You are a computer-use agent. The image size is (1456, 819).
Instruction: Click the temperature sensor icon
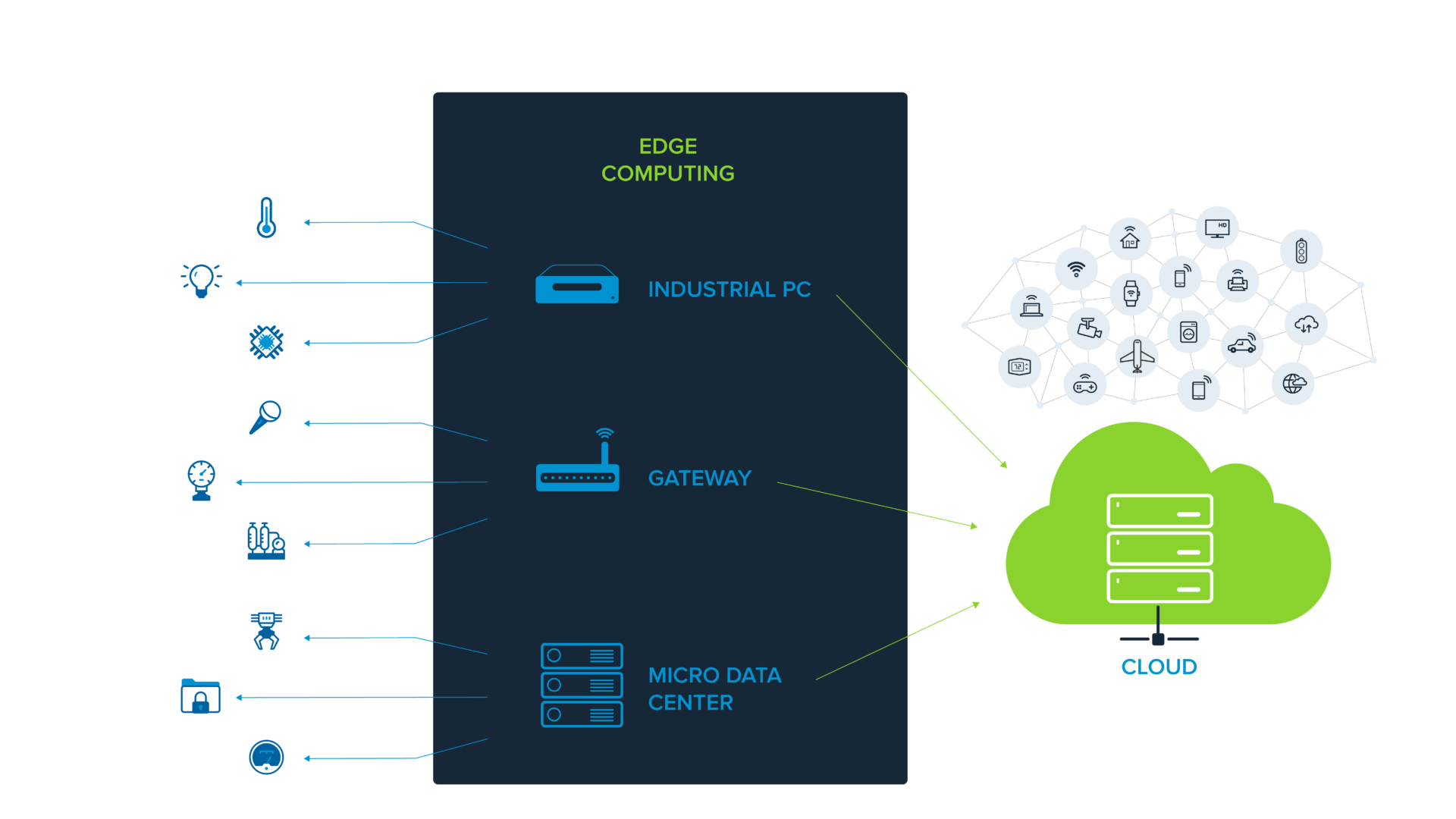tap(266, 217)
